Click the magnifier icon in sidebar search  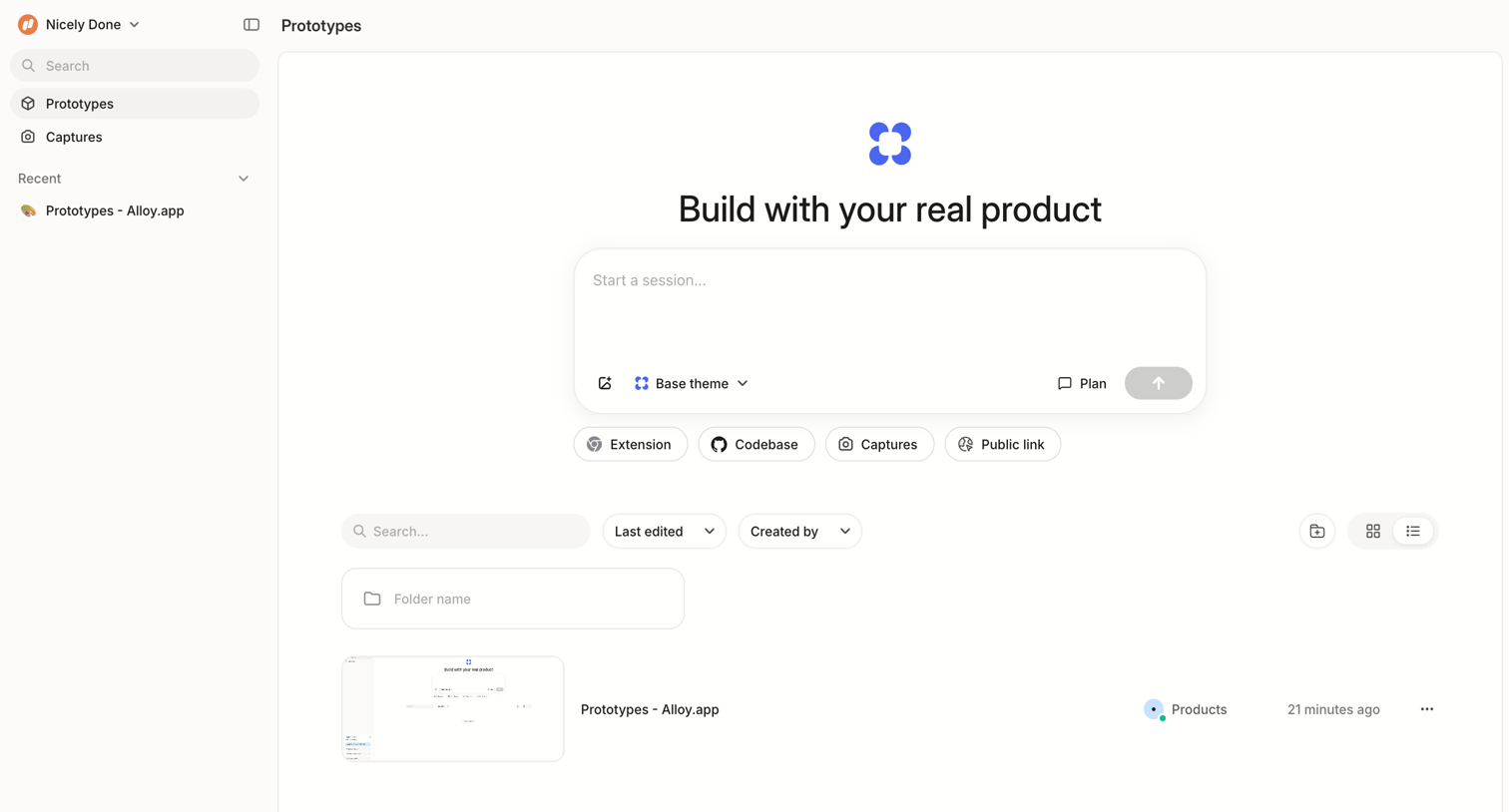coord(29,66)
